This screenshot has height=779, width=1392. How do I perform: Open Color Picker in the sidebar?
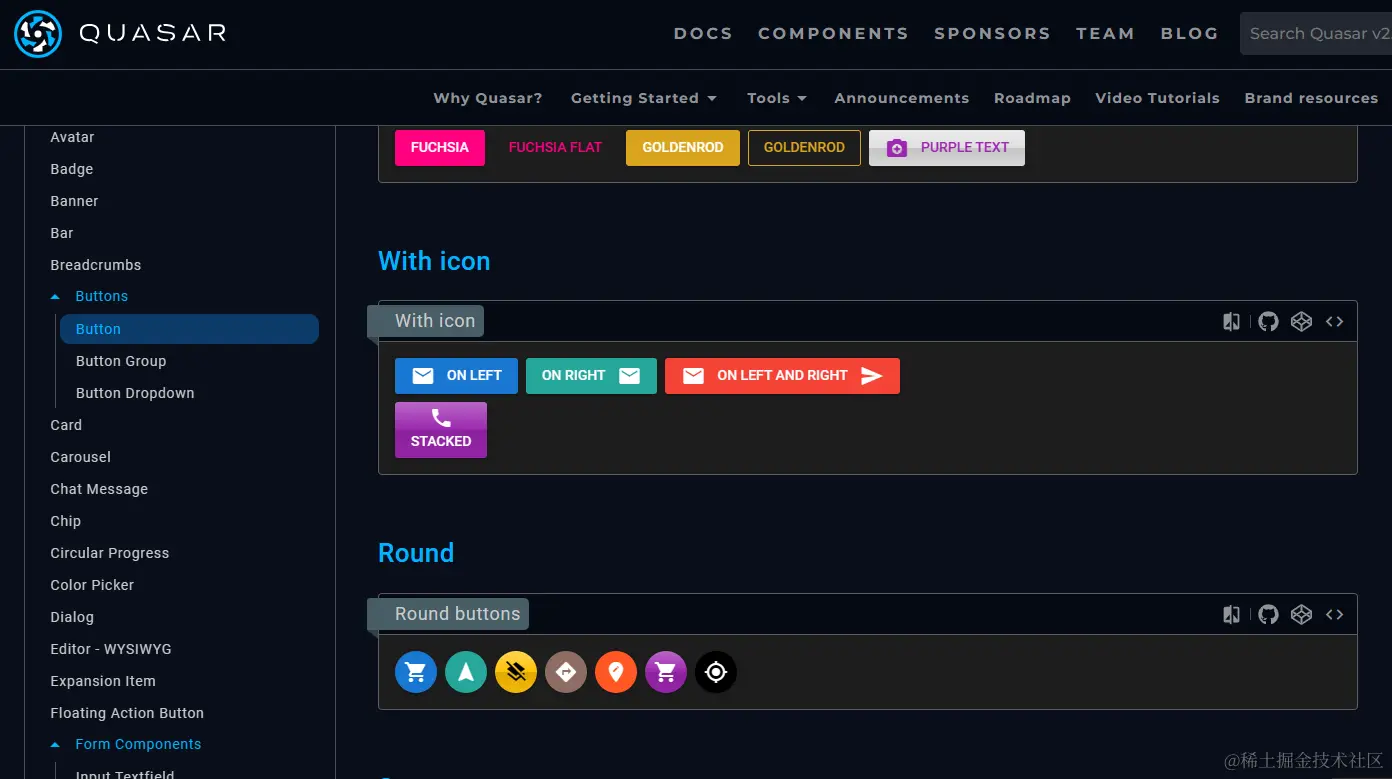92,585
